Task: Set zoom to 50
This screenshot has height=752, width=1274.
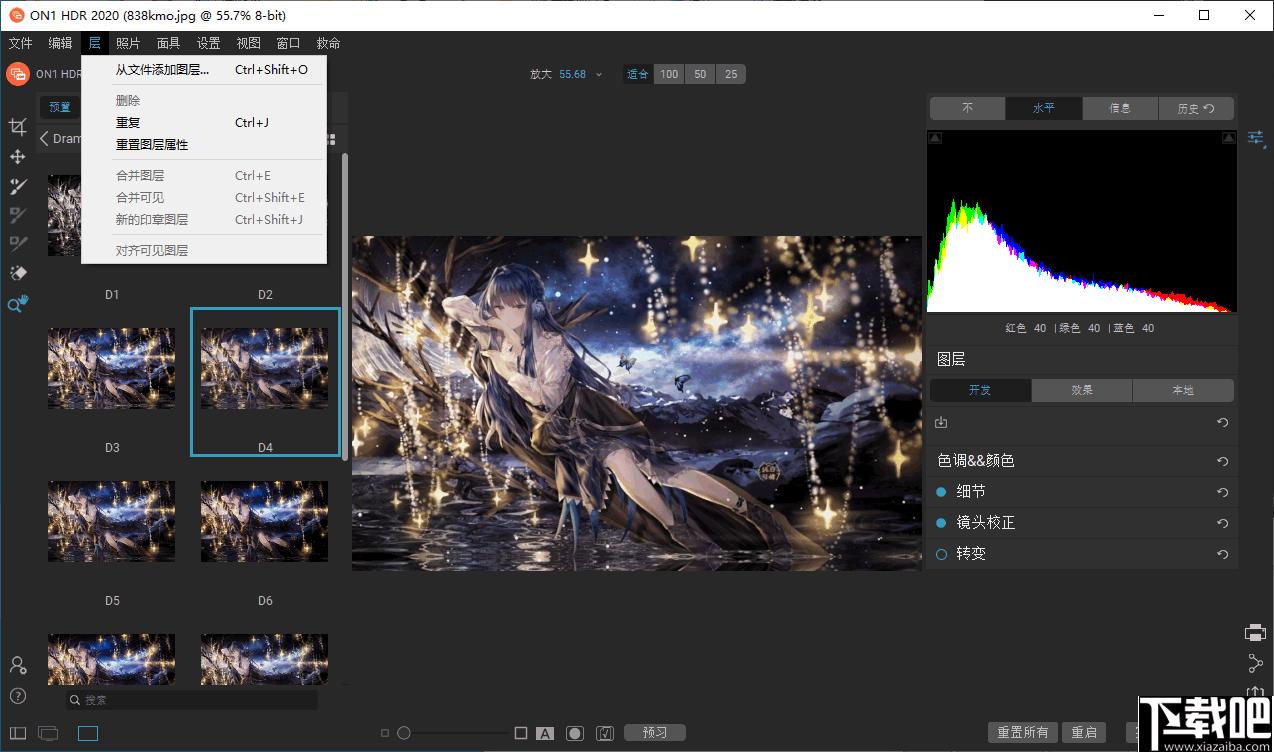Action: click(x=700, y=74)
